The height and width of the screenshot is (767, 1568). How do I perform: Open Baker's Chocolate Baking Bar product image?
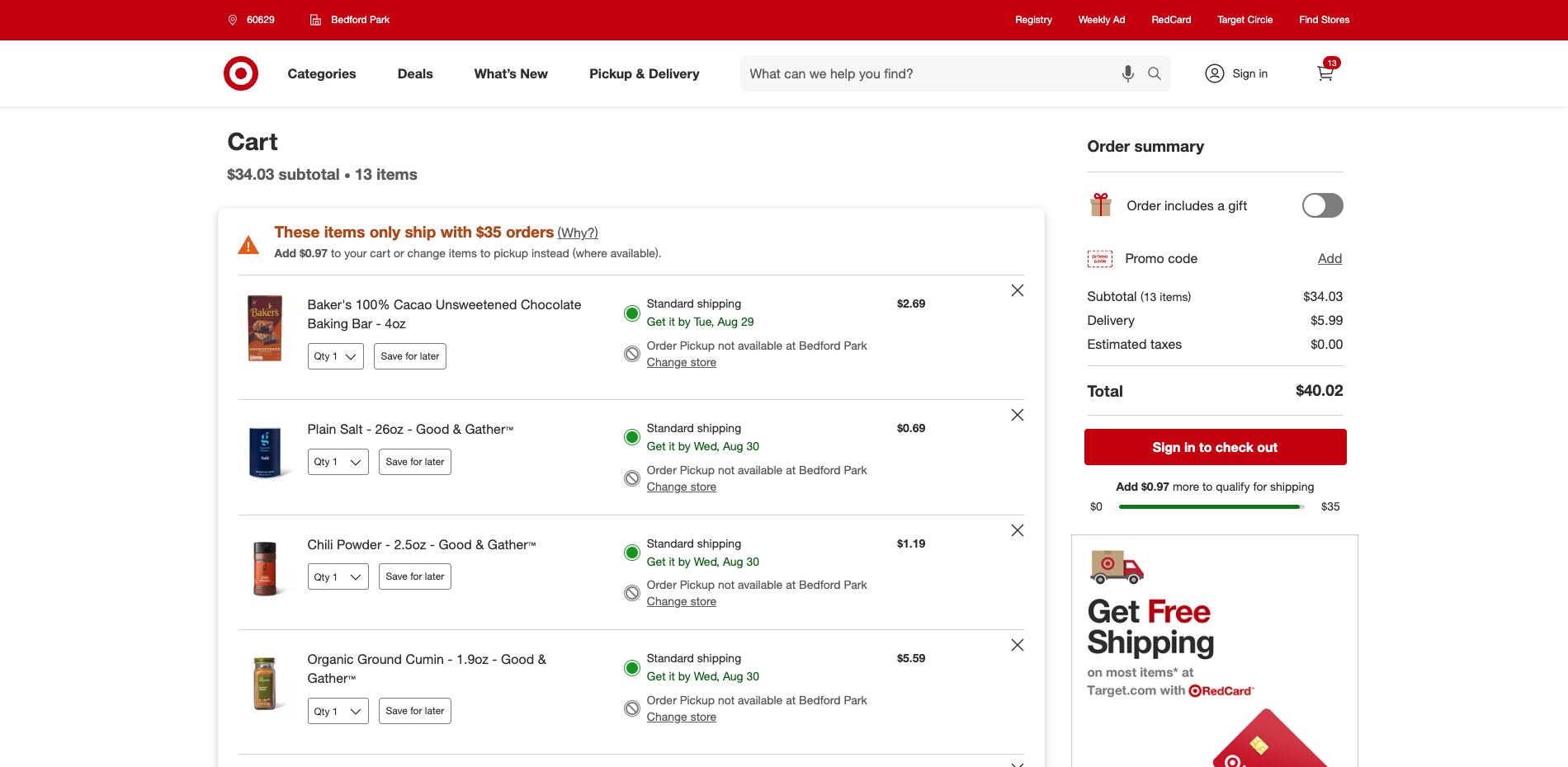265,328
